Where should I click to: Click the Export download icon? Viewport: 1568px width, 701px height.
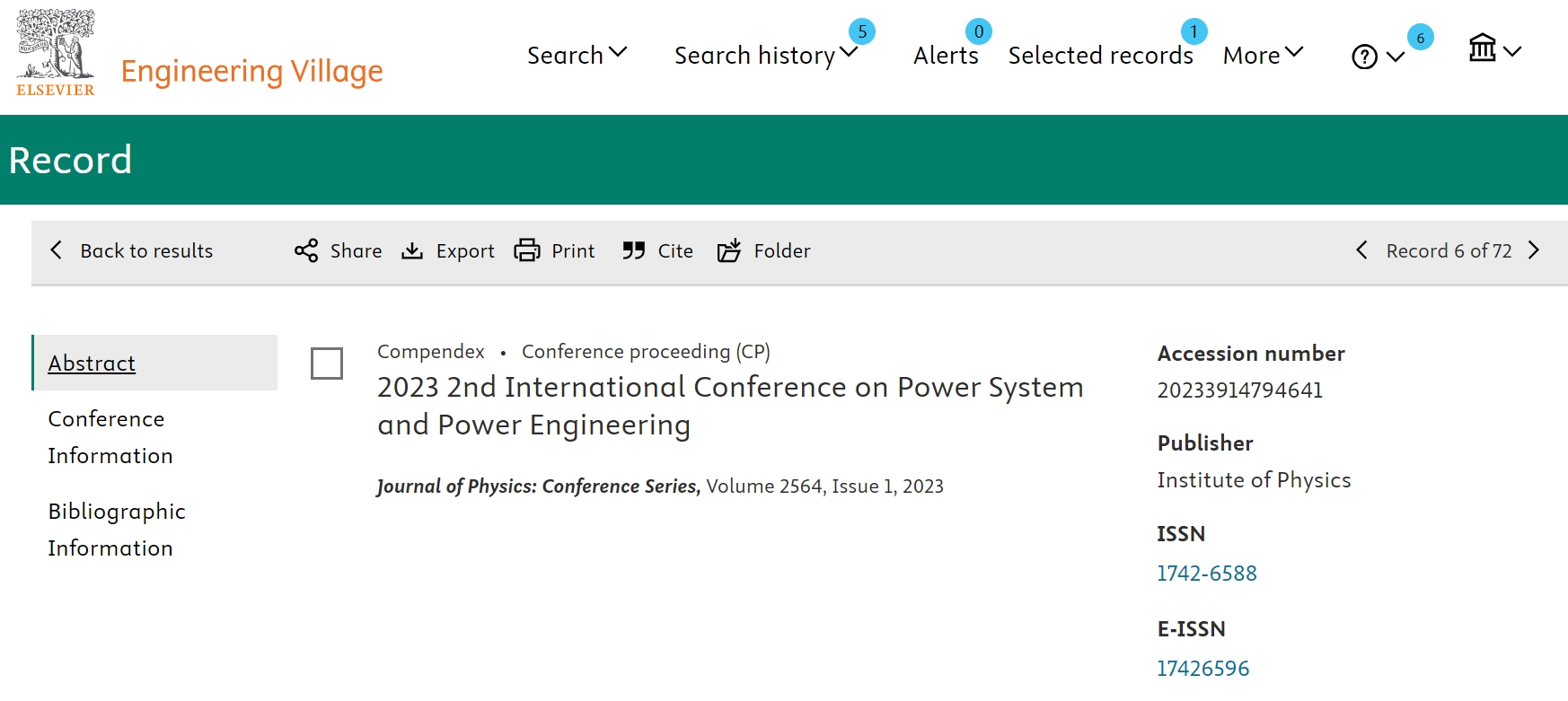tap(412, 250)
